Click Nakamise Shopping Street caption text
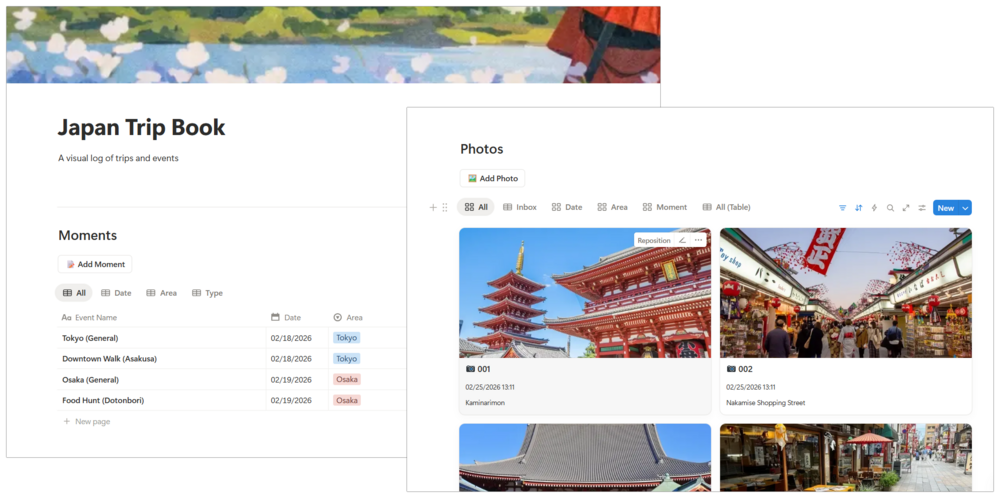1005x502 pixels. (x=766, y=403)
